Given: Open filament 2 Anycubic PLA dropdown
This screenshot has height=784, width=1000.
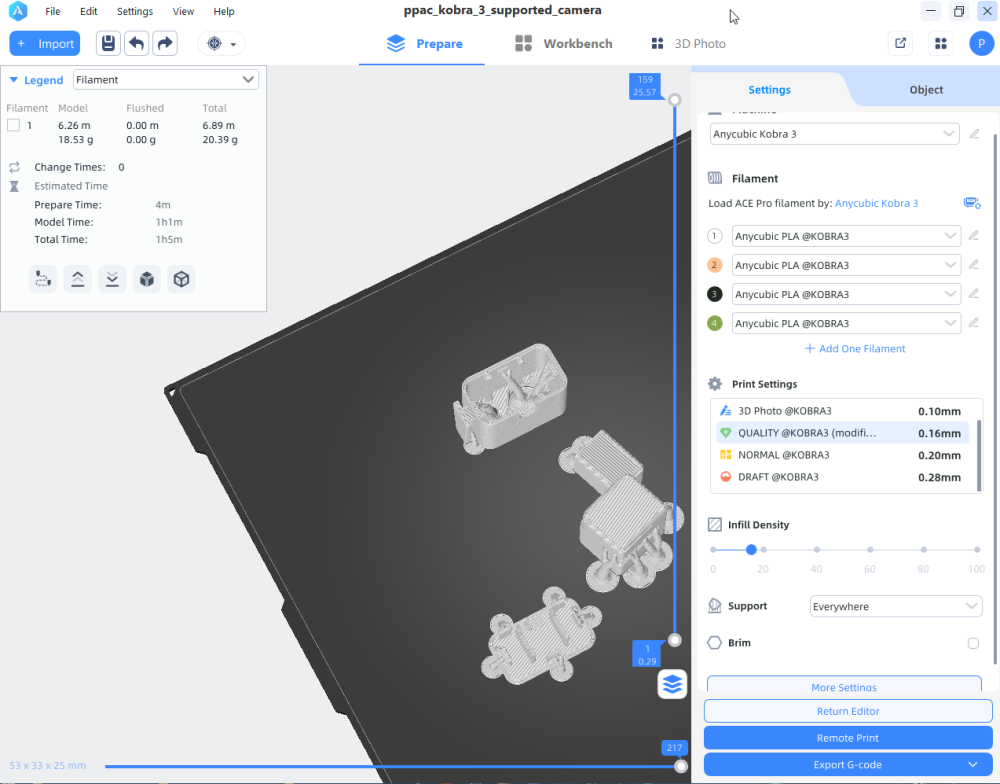Looking at the screenshot, I should click(846, 265).
